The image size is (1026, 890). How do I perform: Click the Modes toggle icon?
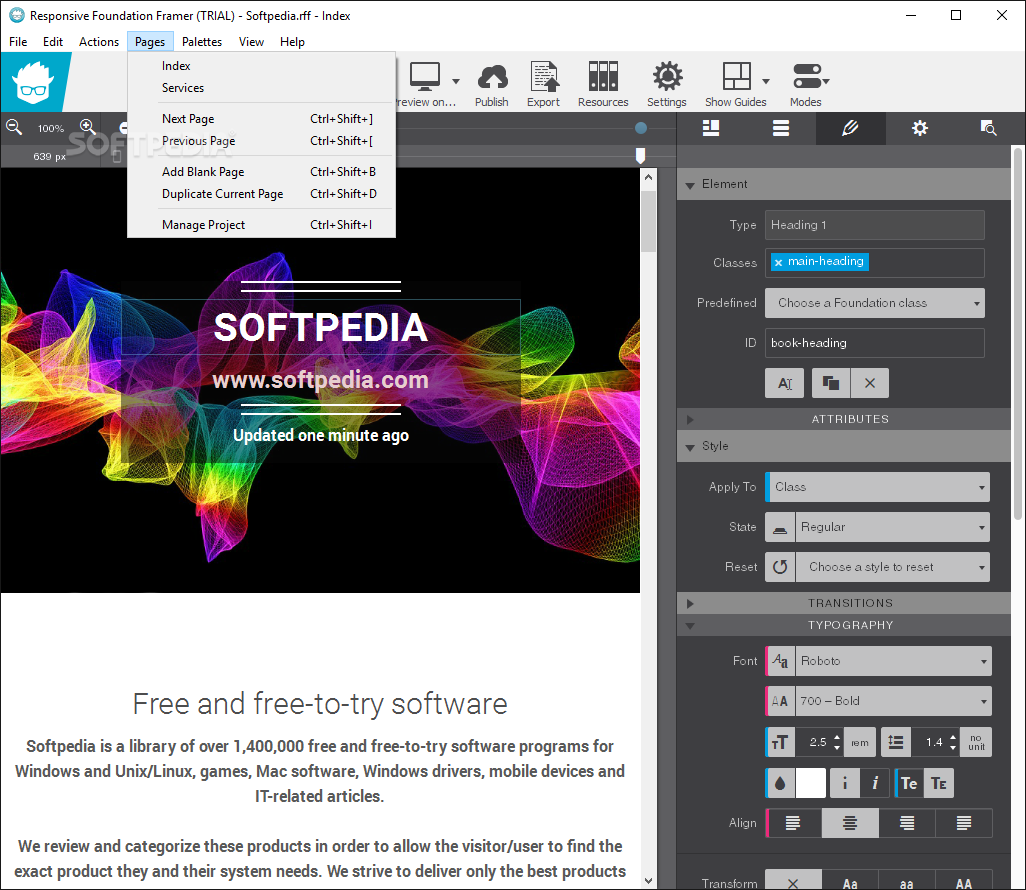(807, 76)
